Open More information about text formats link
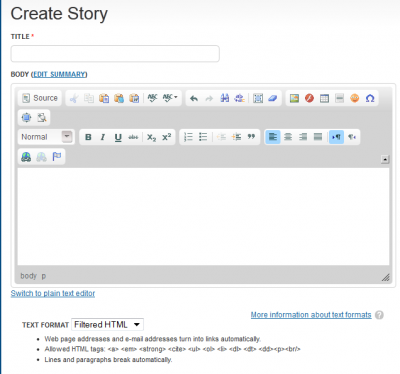The height and width of the screenshot is (374, 400). pos(311,315)
